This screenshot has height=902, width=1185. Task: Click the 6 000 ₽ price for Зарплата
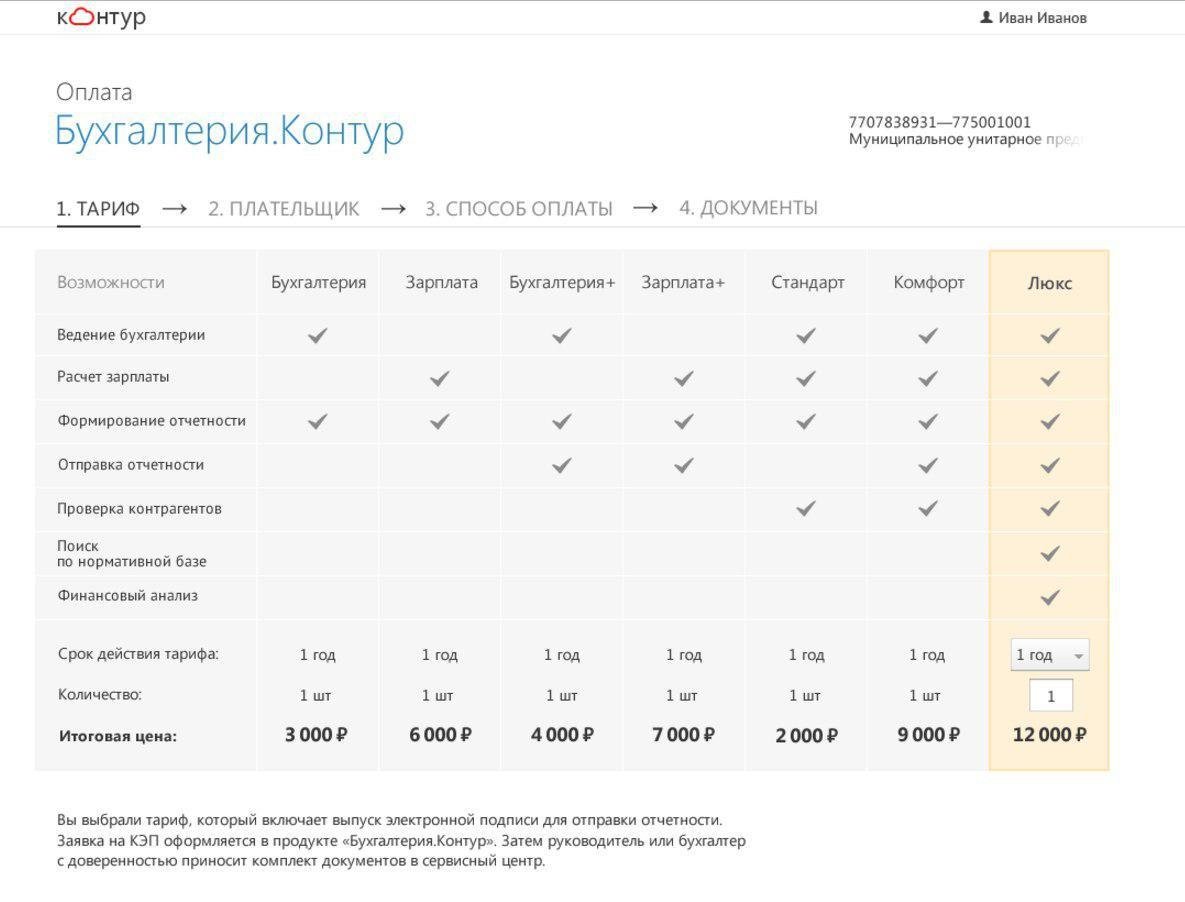440,734
